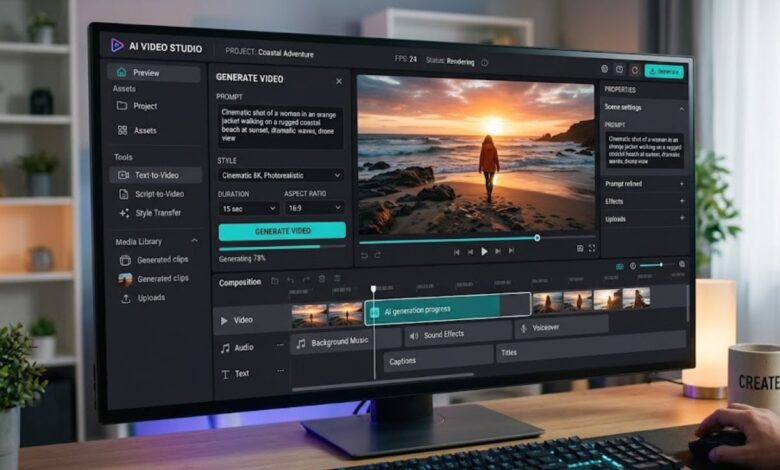This screenshot has height=470, width=780.
Task: Open the Text track more options dots
Action: pos(281,371)
